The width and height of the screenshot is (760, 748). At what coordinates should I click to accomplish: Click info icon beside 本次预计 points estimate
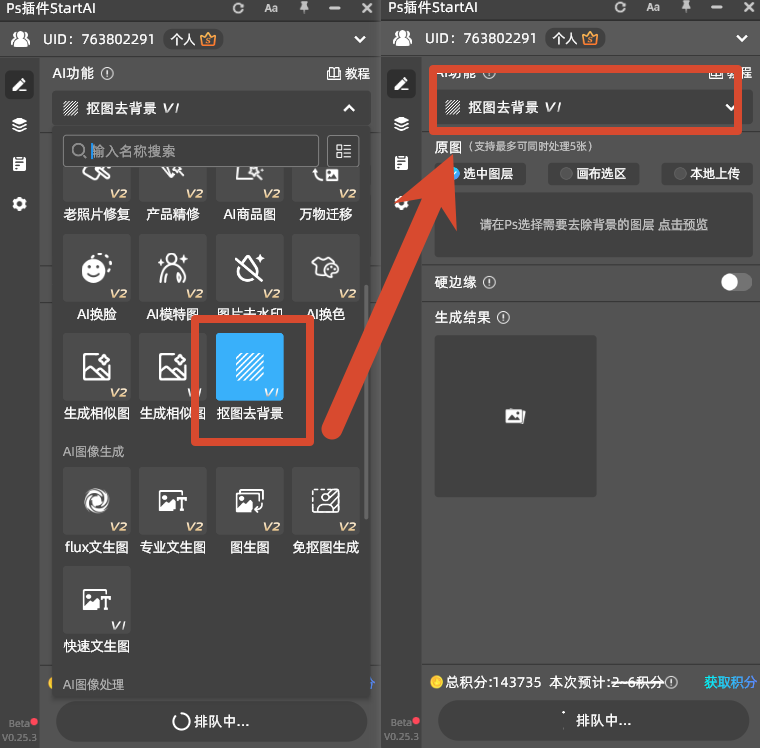671,683
